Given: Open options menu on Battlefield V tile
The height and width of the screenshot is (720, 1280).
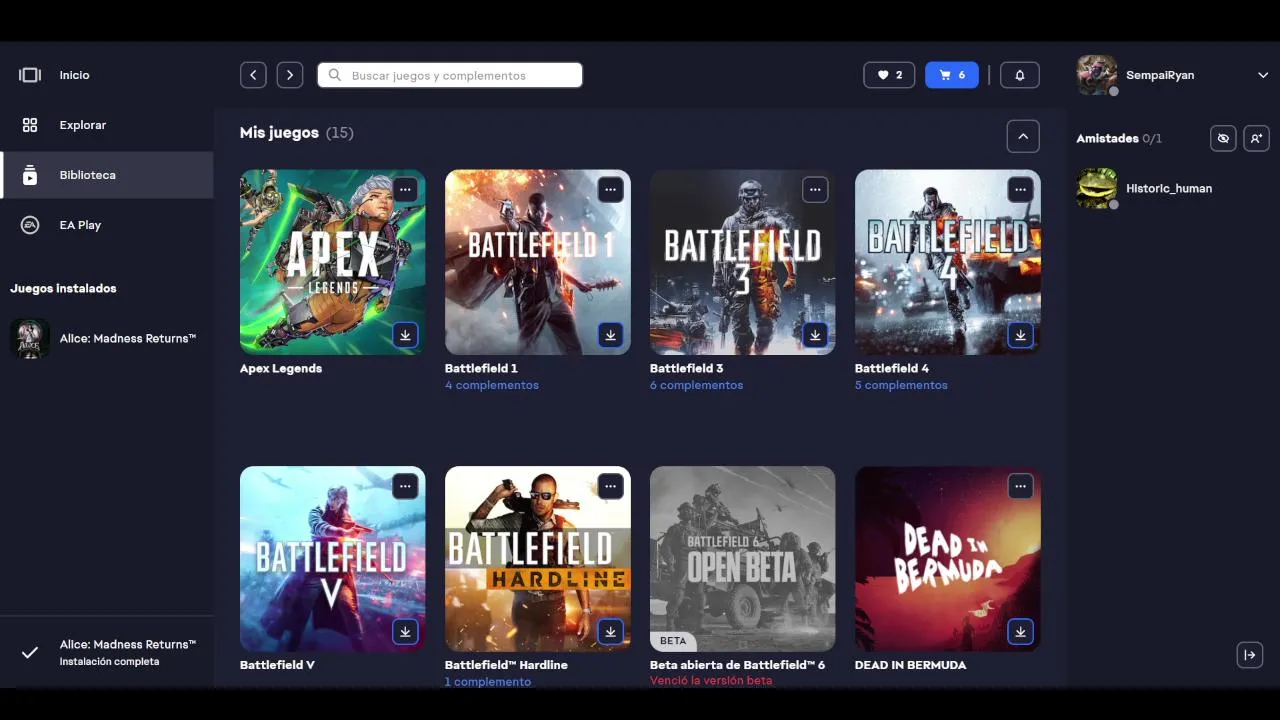Looking at the screenshot, I should click(x=405, y=487).
